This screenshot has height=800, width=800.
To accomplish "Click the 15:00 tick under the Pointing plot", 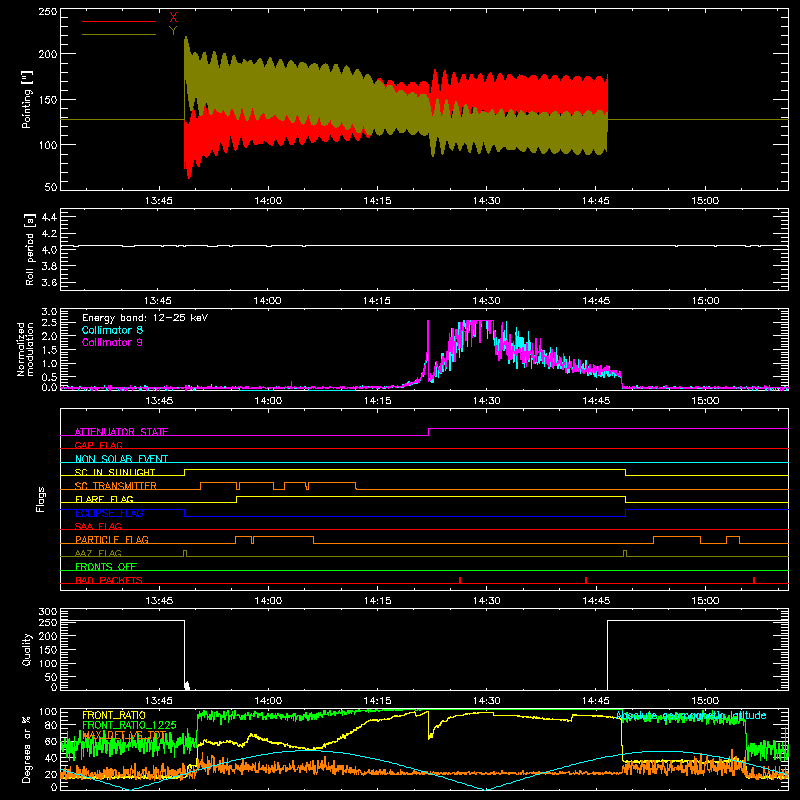I will click(x=705, y=201).
